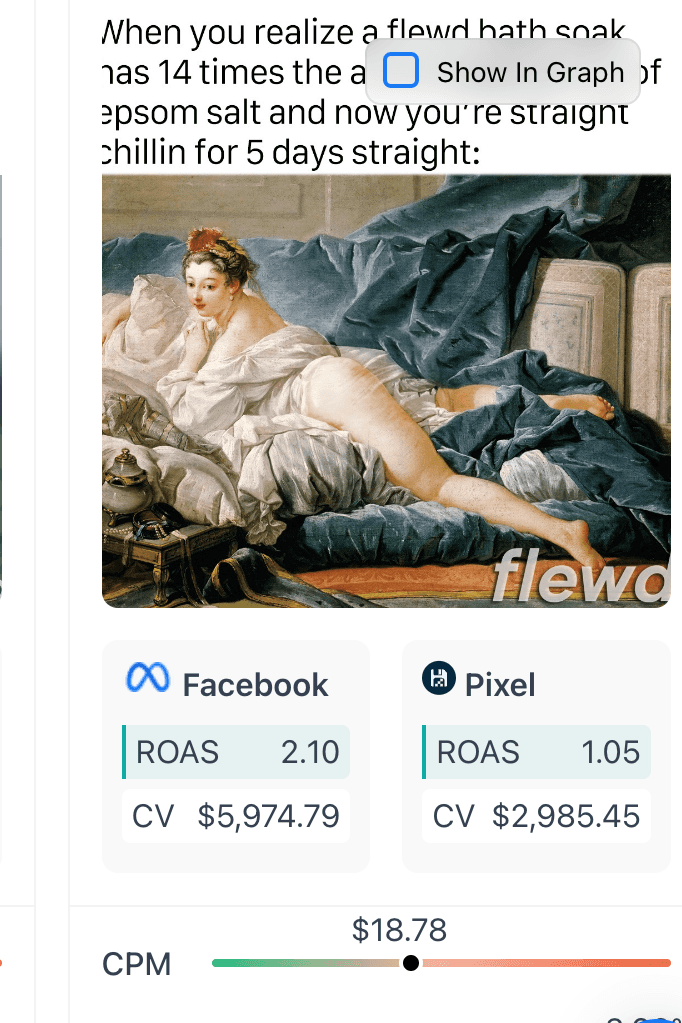Click the Pixel floppy-disk icon
Screen dimensions: 682x1023
[x=439, y=678]
